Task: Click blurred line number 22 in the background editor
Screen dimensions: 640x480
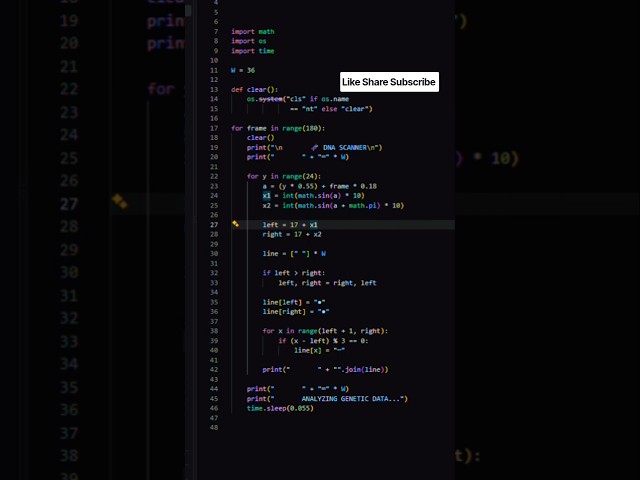Action: tap(69, 89)
